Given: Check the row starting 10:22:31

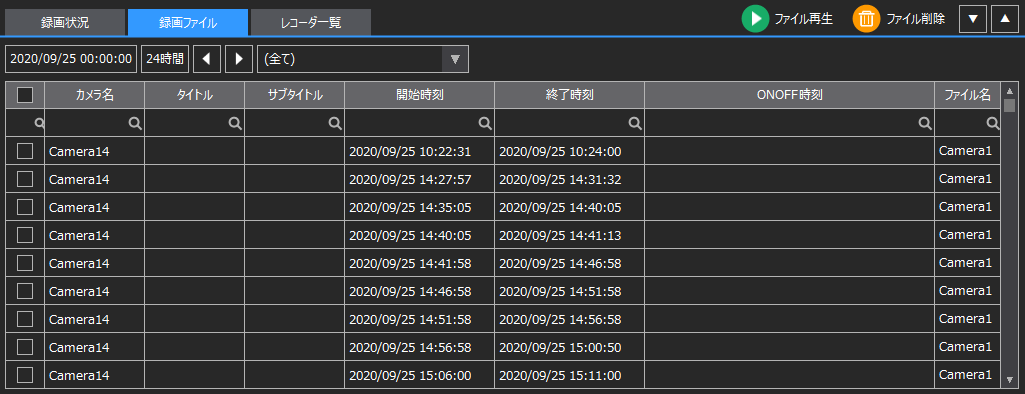Looking at the screenshot, I should click(x=25, y=151).
